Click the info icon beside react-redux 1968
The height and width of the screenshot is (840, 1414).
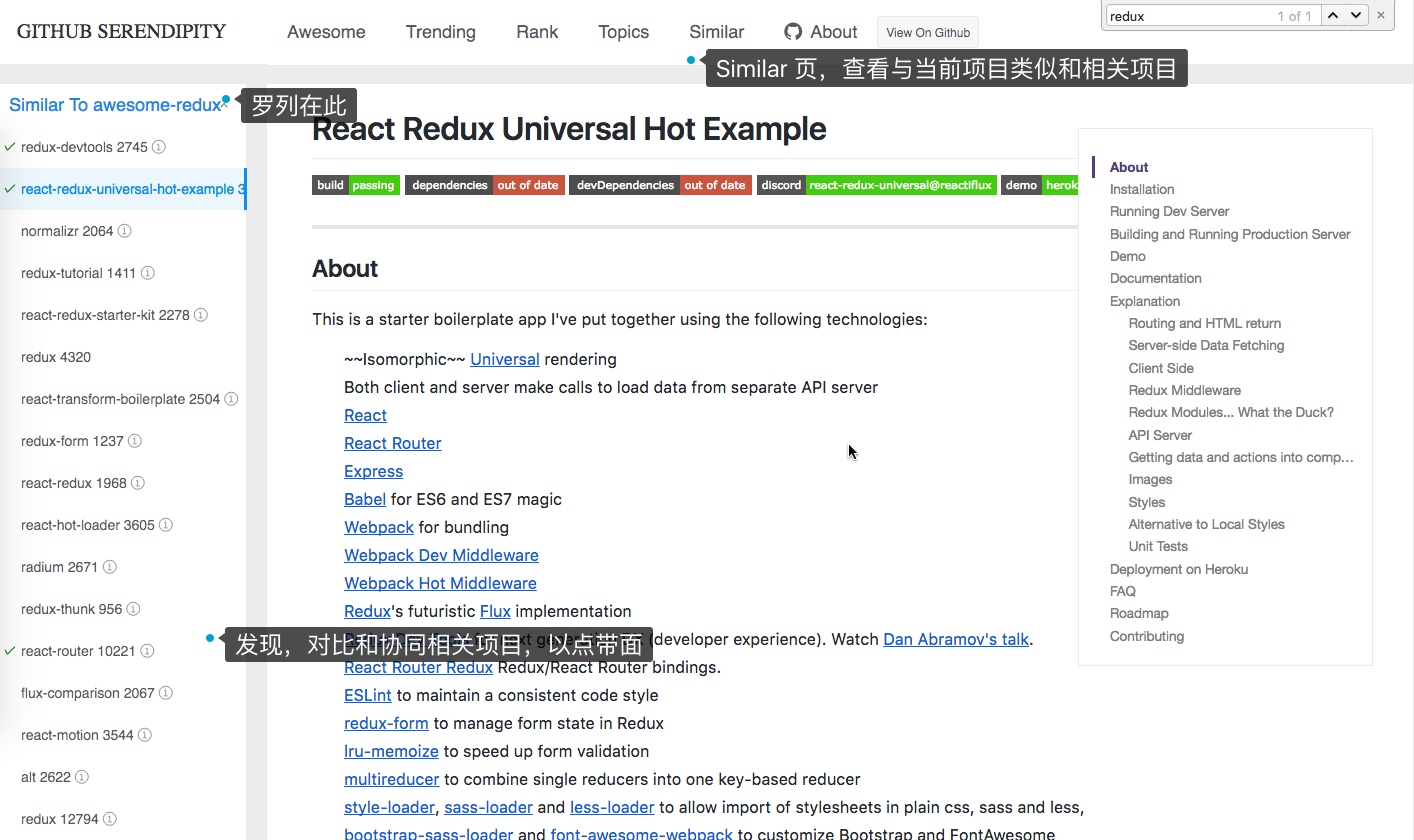click(x=138, y=483)
